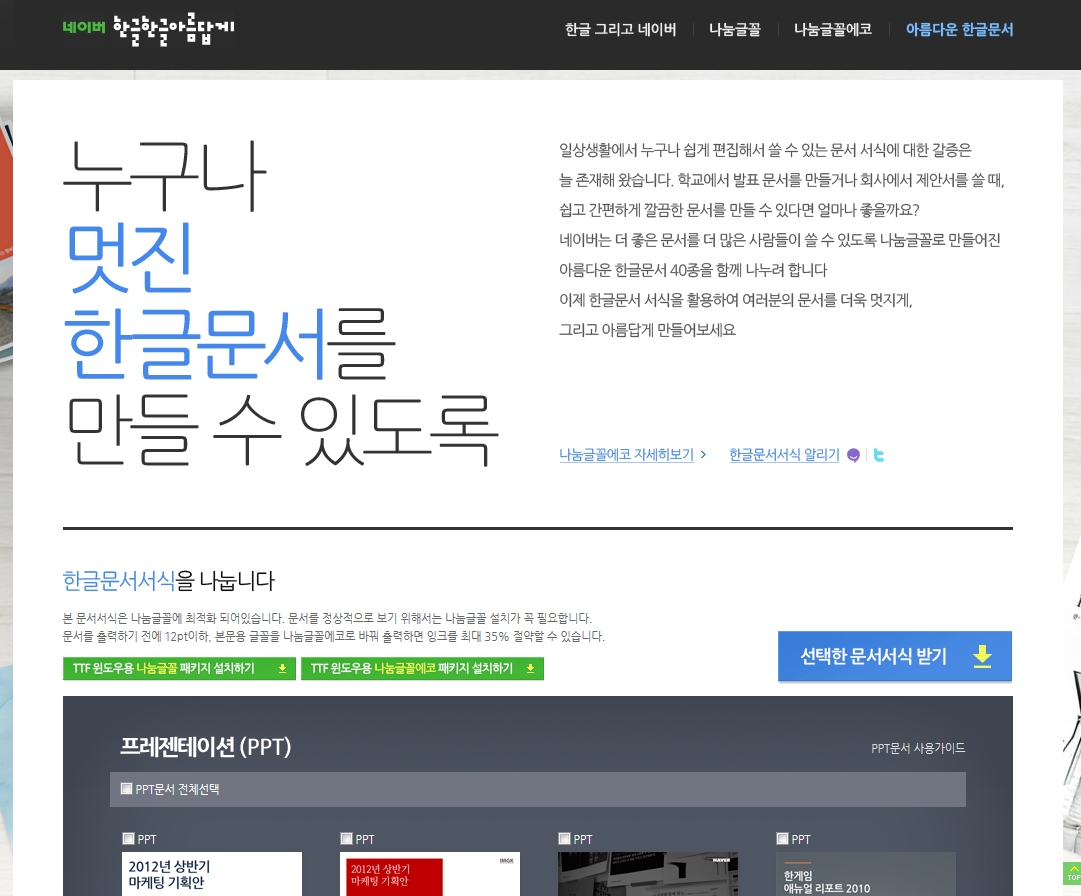
Task: Open the white 2012년 상반기 마케팅 기획안 thumbnail
Action: click(212, 874)
